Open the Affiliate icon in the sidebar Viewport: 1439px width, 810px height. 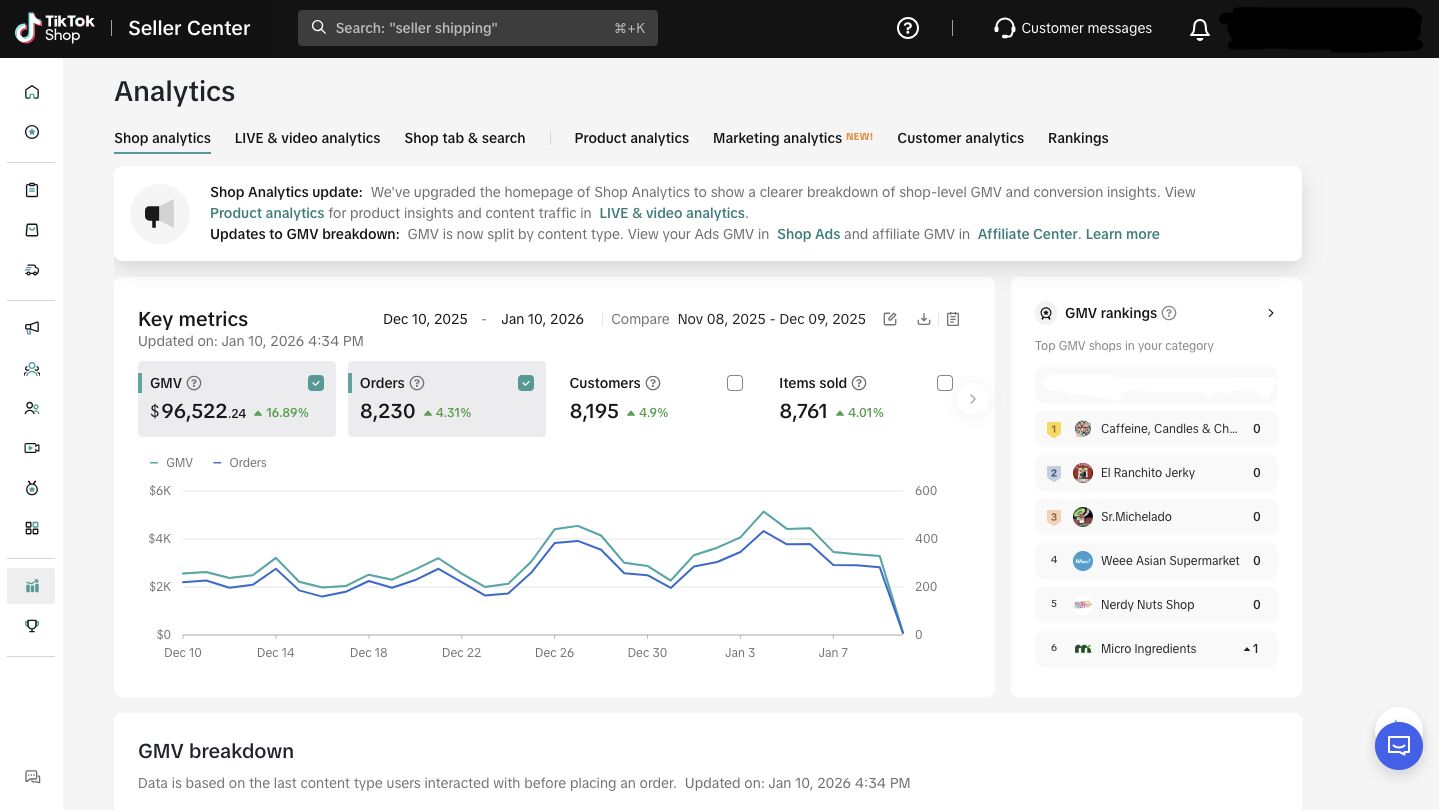pos(32,368)
